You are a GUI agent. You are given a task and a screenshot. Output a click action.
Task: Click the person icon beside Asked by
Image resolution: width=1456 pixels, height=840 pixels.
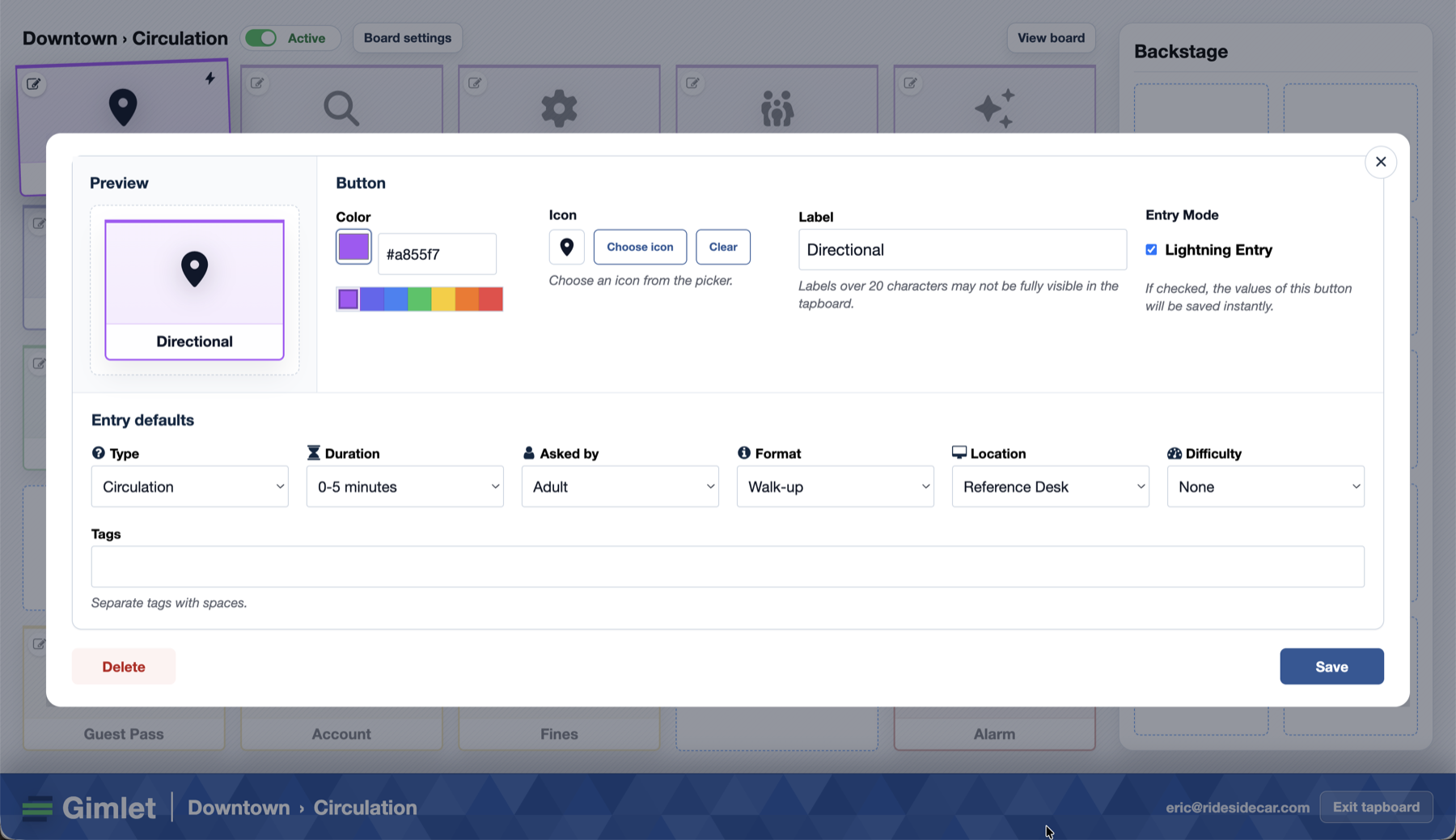coord(529,452)
